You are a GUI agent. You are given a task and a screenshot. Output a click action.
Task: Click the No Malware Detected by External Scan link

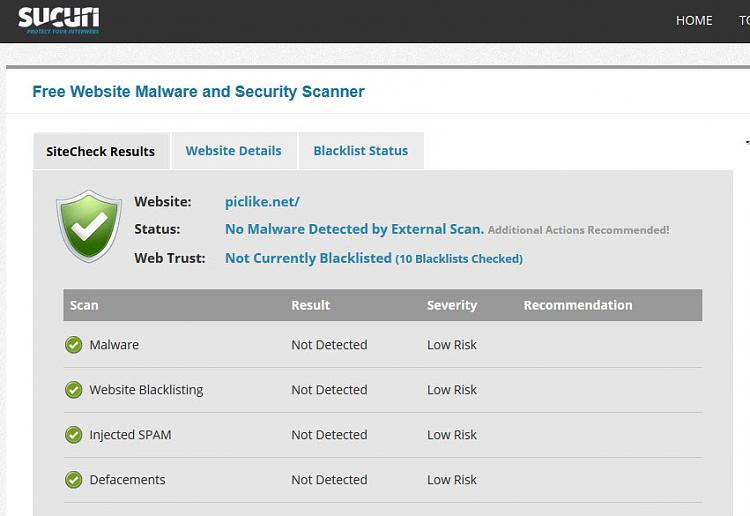[x=354, y=229]
